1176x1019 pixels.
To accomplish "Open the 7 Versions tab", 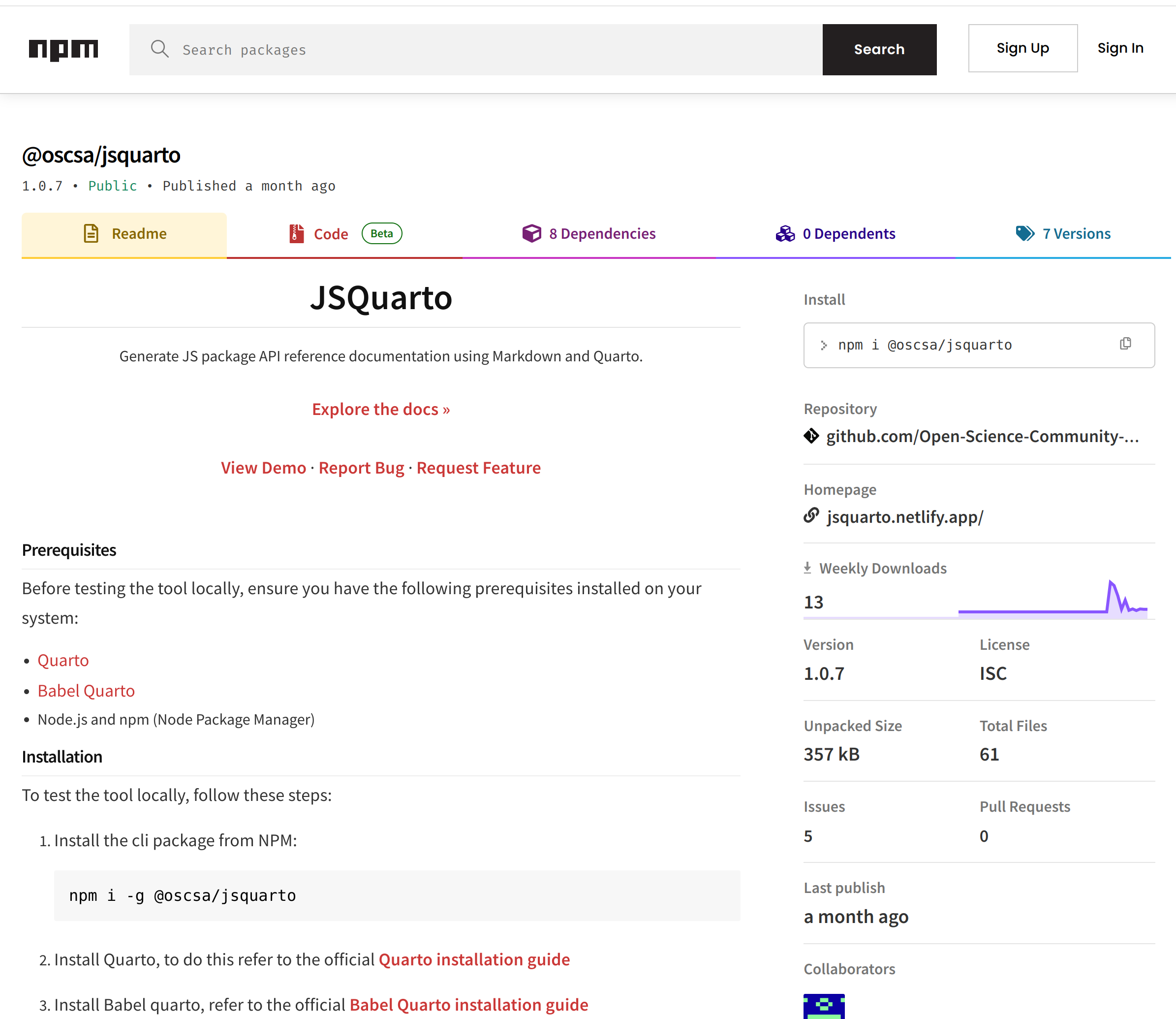I will point(1063,234).
